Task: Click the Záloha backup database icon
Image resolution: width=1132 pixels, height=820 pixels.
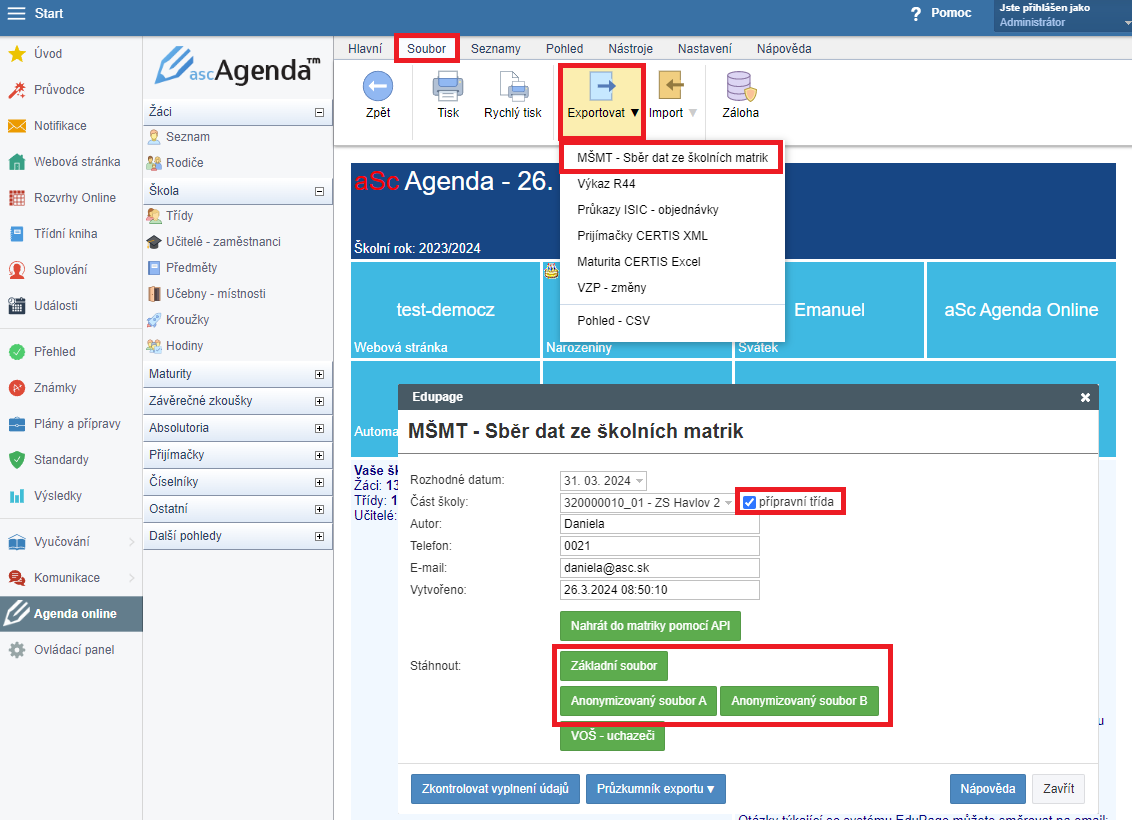Action: pos(741,86)
